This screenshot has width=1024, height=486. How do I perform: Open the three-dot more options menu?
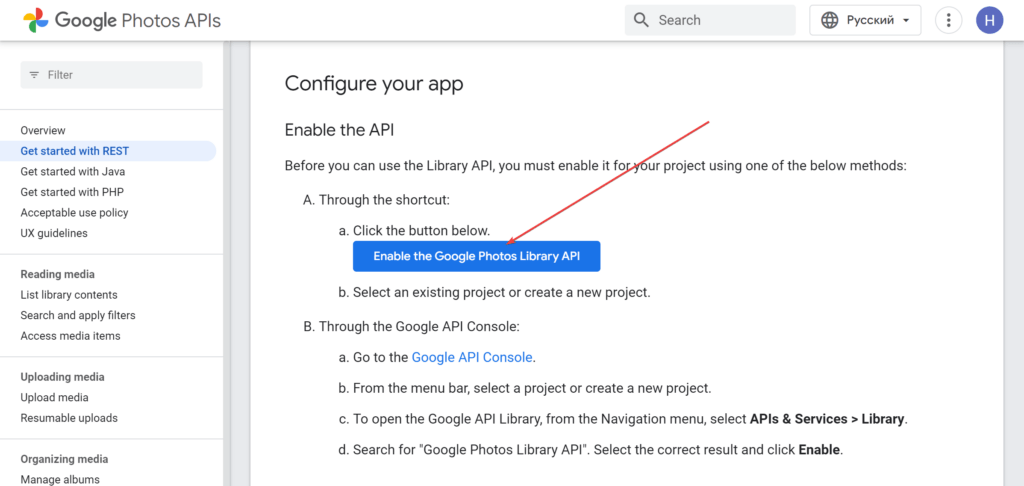[x=948, y=20]
